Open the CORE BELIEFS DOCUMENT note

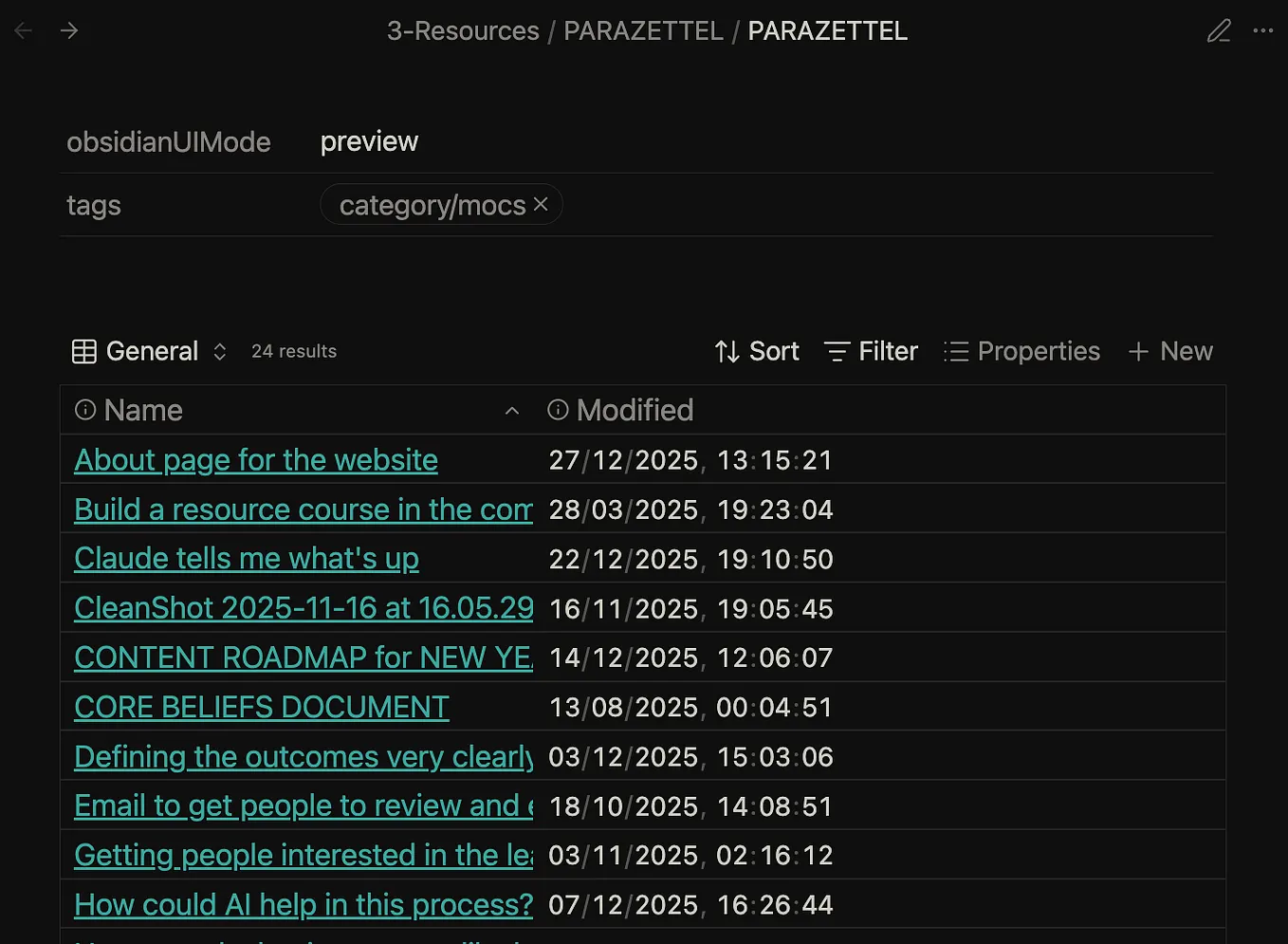262,707
